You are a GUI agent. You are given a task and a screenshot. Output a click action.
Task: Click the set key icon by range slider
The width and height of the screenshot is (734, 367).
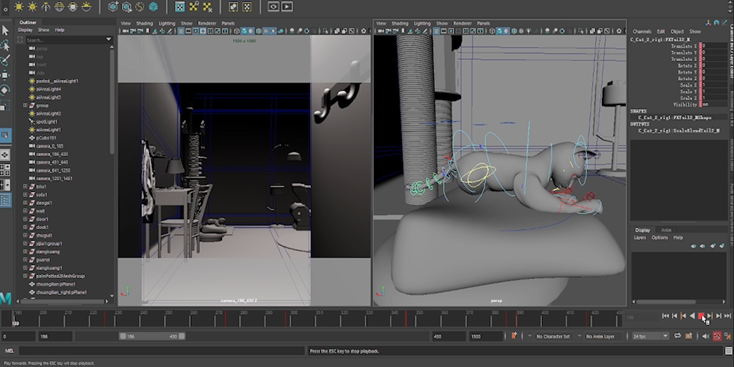(x=514, y=336)
